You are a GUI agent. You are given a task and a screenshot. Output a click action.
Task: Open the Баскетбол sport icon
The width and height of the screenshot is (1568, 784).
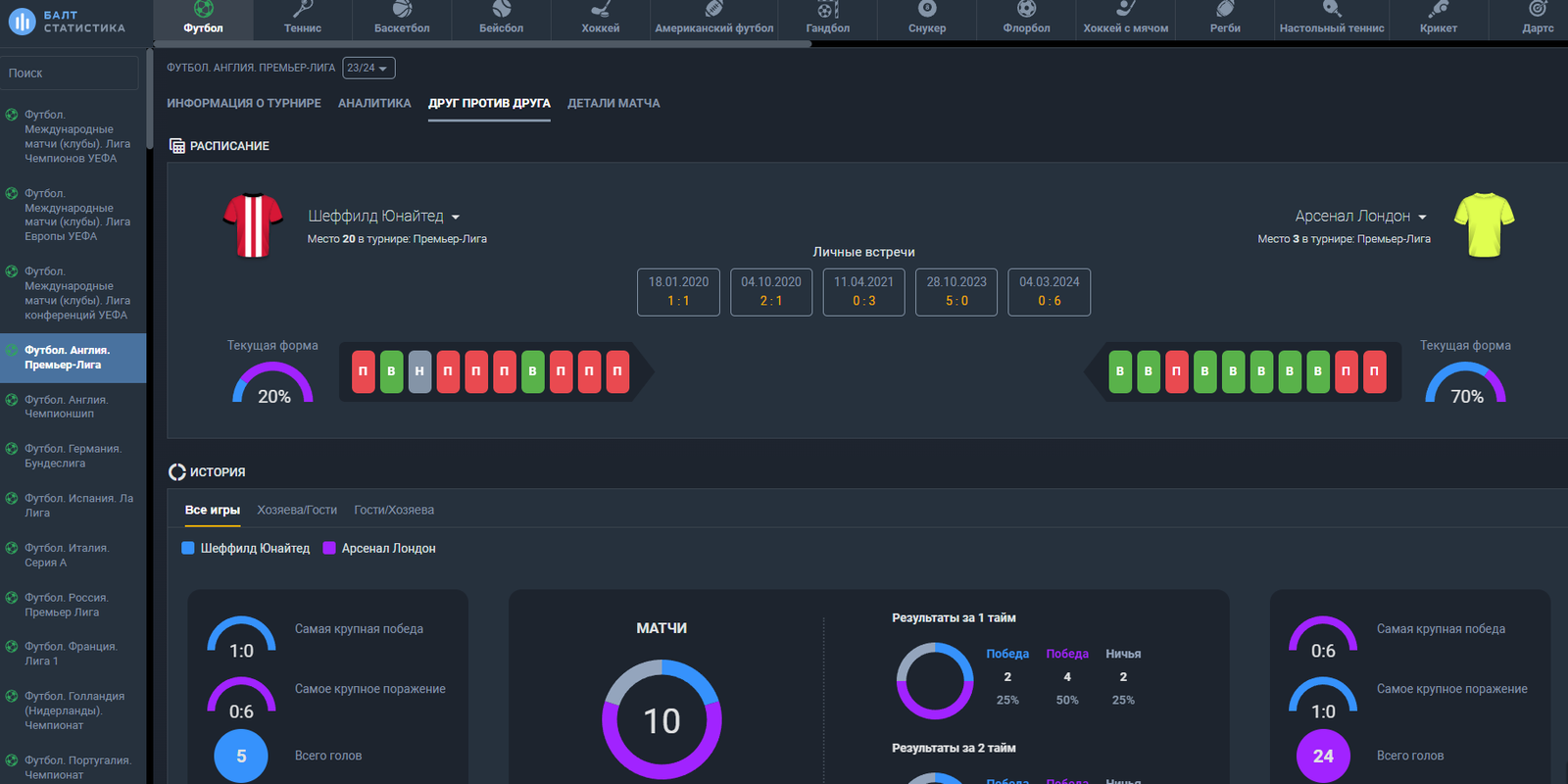click(x=402, y=9)
